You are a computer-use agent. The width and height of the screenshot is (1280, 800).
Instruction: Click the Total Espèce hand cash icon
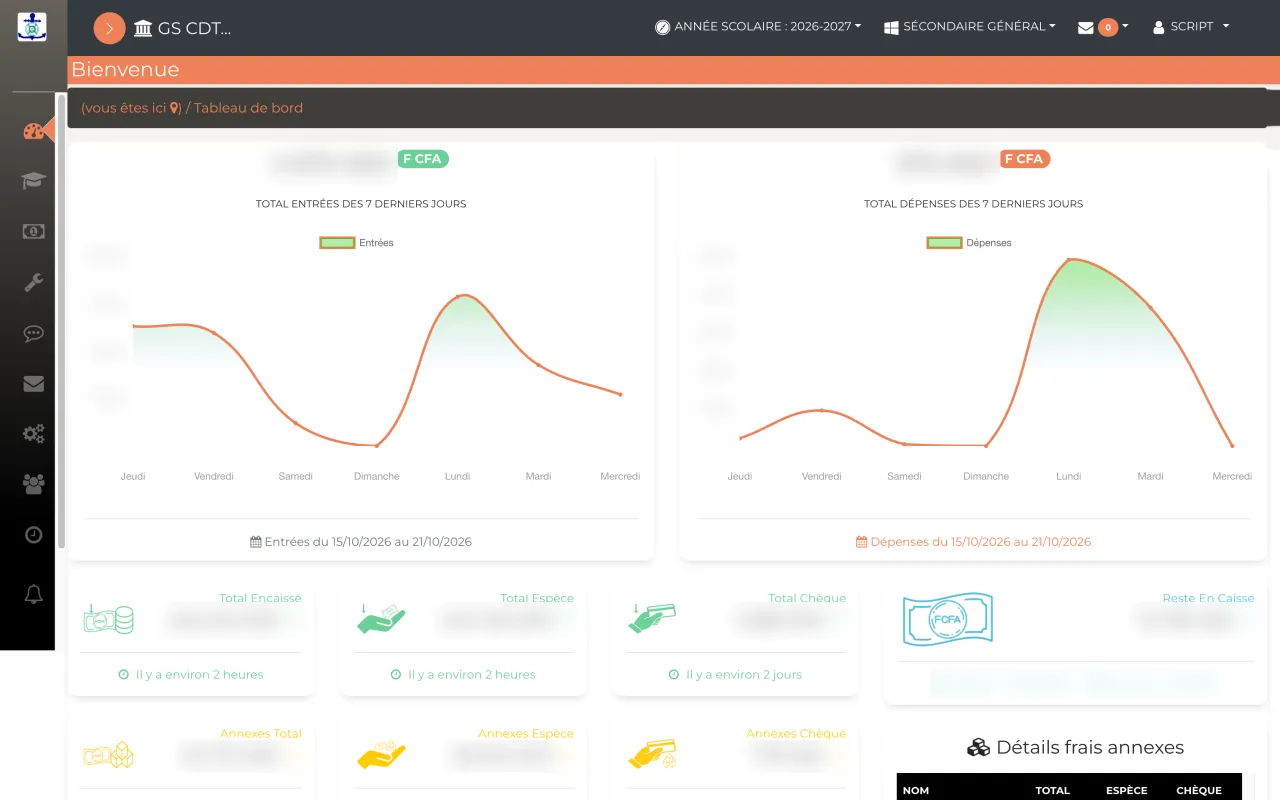[381, 619]
